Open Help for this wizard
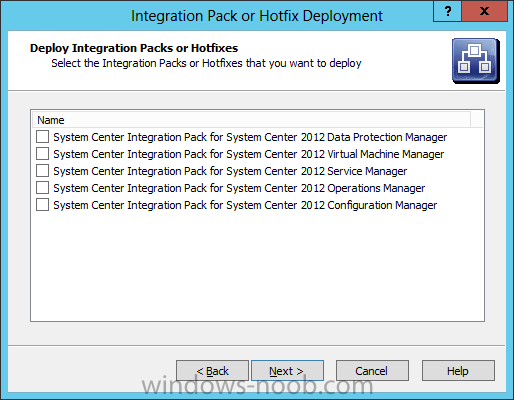The height and width of the screenshot is (400, 514). click(x=458, y=370)
